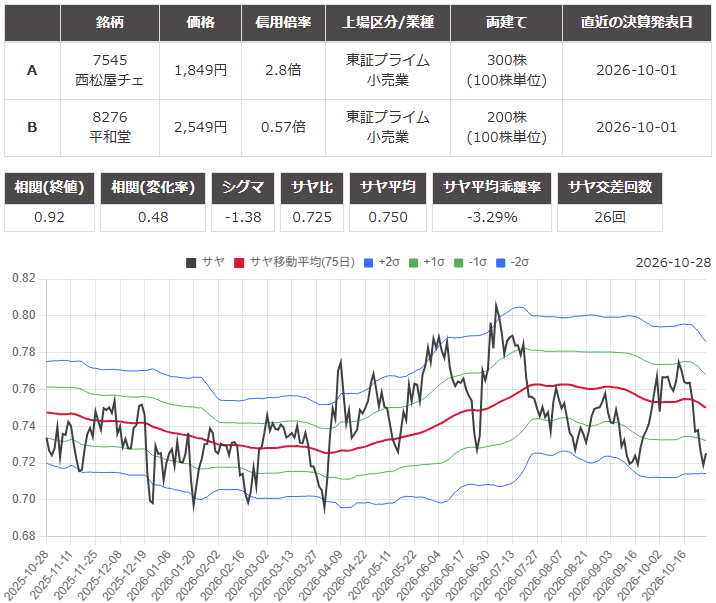Click the y-axis label 0.82
Screen dimensions: 716x603
[x=24, y=278]
